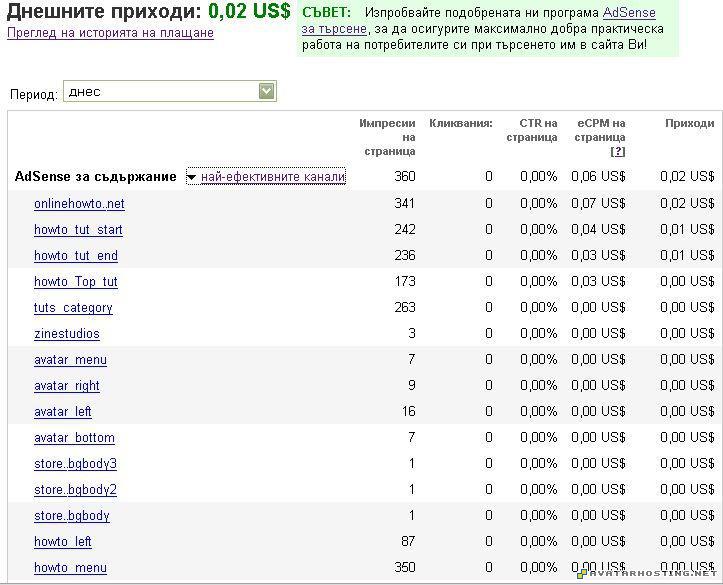Open the howto_tut_end channel
The image size is (723, 585).
coord(76,255)
